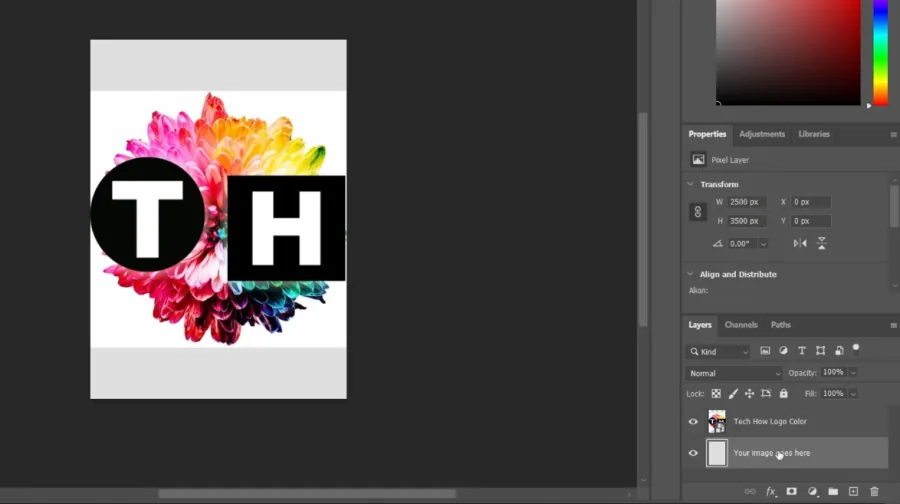Hide the Tech How Logo Color layer
The width and height of the screenshot is (900, 504).
[693, 421]
